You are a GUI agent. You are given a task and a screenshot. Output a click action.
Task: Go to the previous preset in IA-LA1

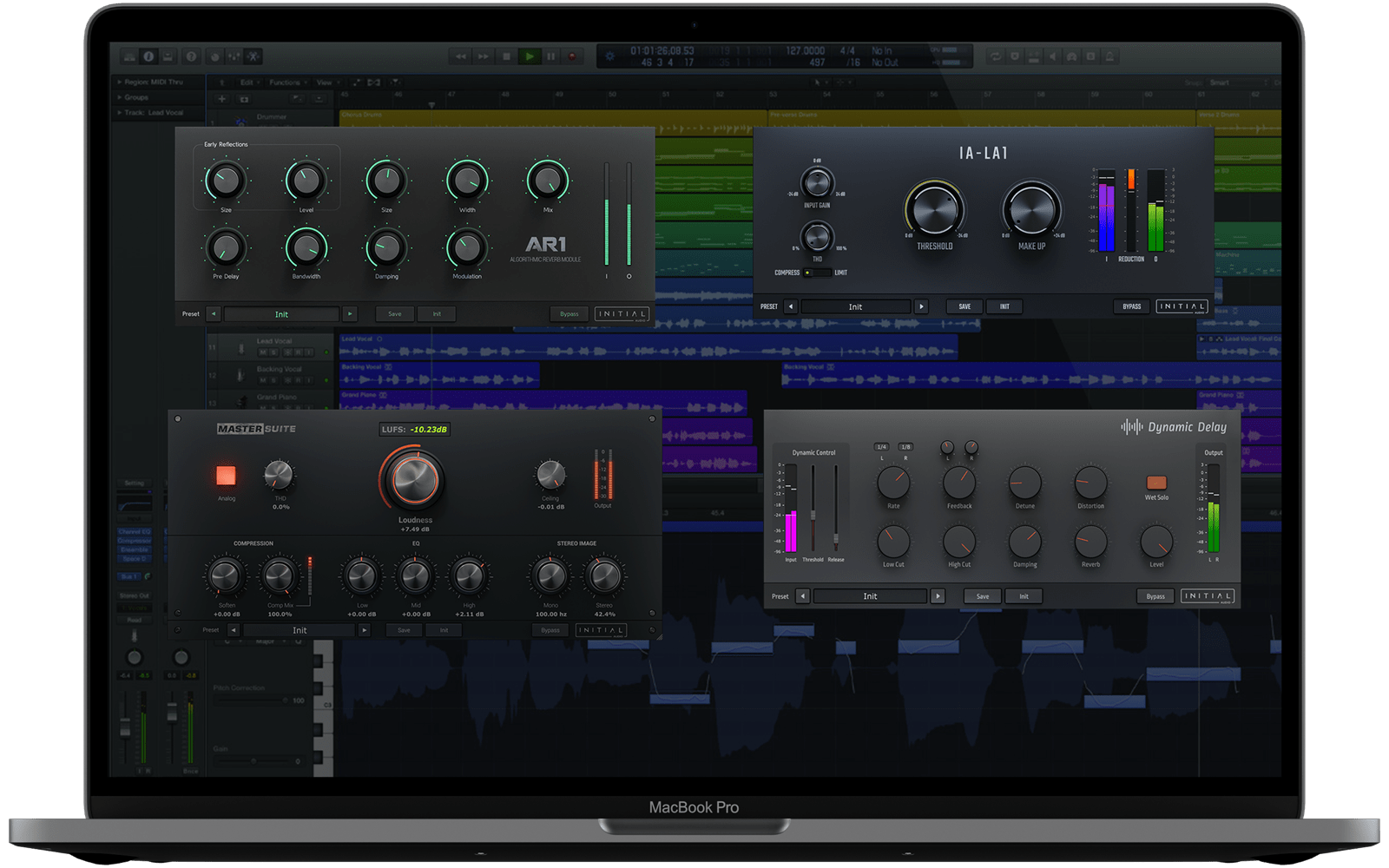(790, 306)
